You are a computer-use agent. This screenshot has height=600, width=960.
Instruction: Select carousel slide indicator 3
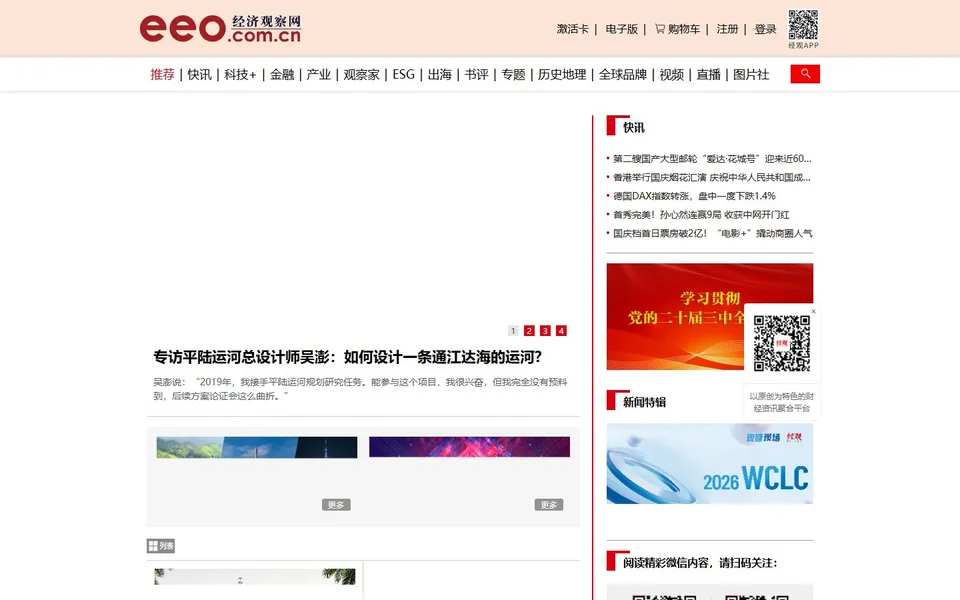545,331
